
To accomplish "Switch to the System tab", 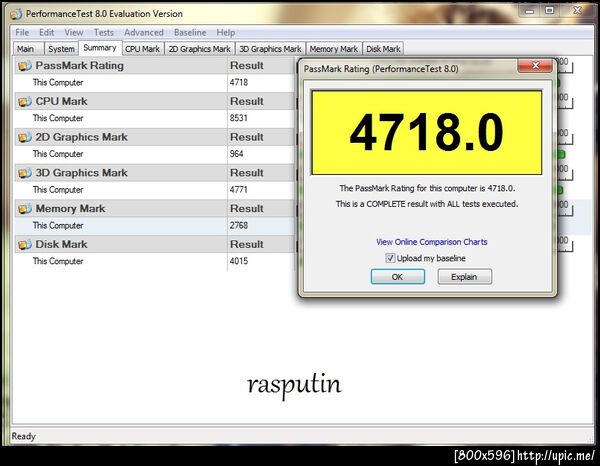I will [x=61, y=49].
